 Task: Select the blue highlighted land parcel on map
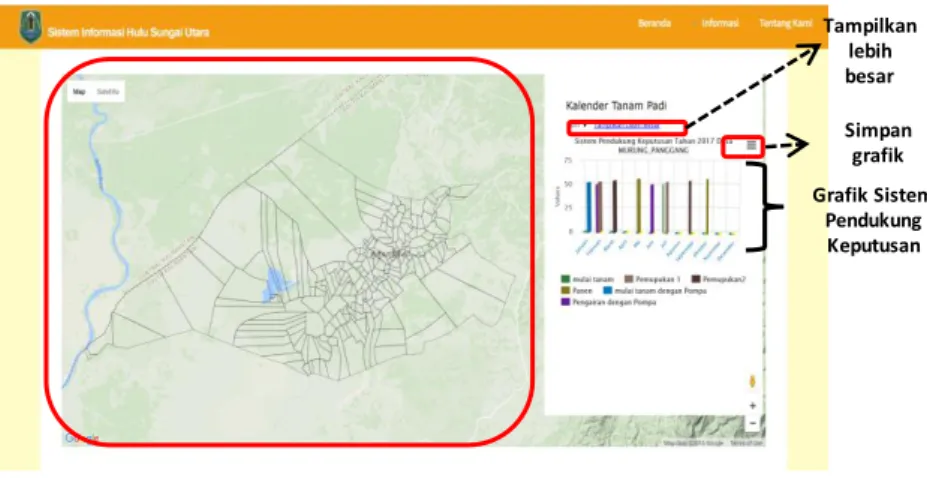(273, 285)
